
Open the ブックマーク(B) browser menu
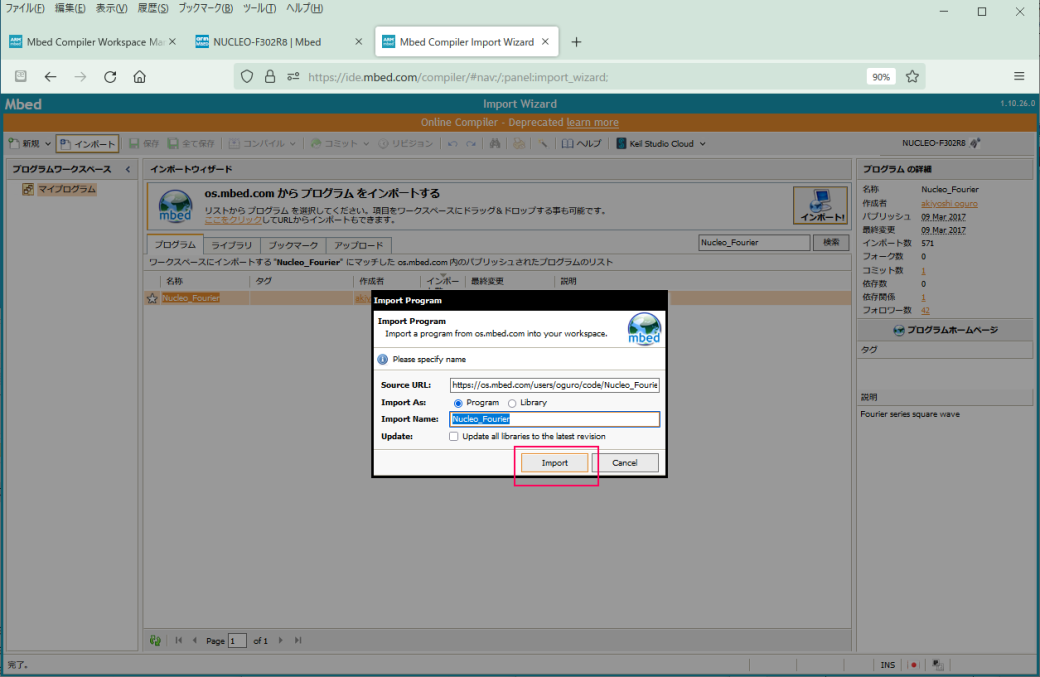coord(205,8)
